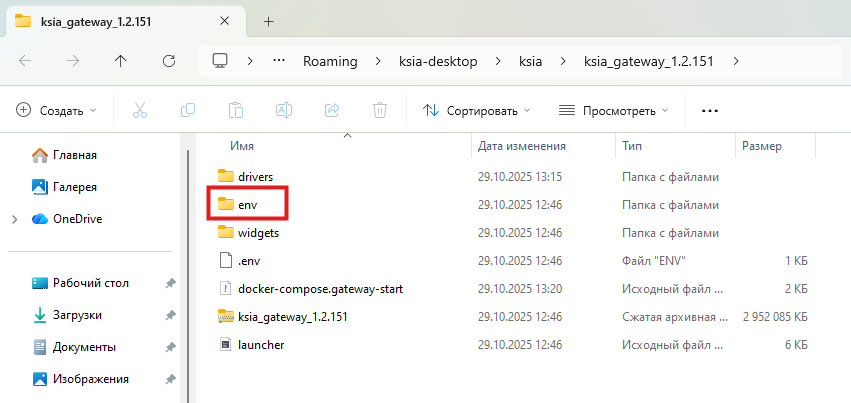851x403 pixels.
Task: Click the Cut scissors icon
Action: [140, 110]
